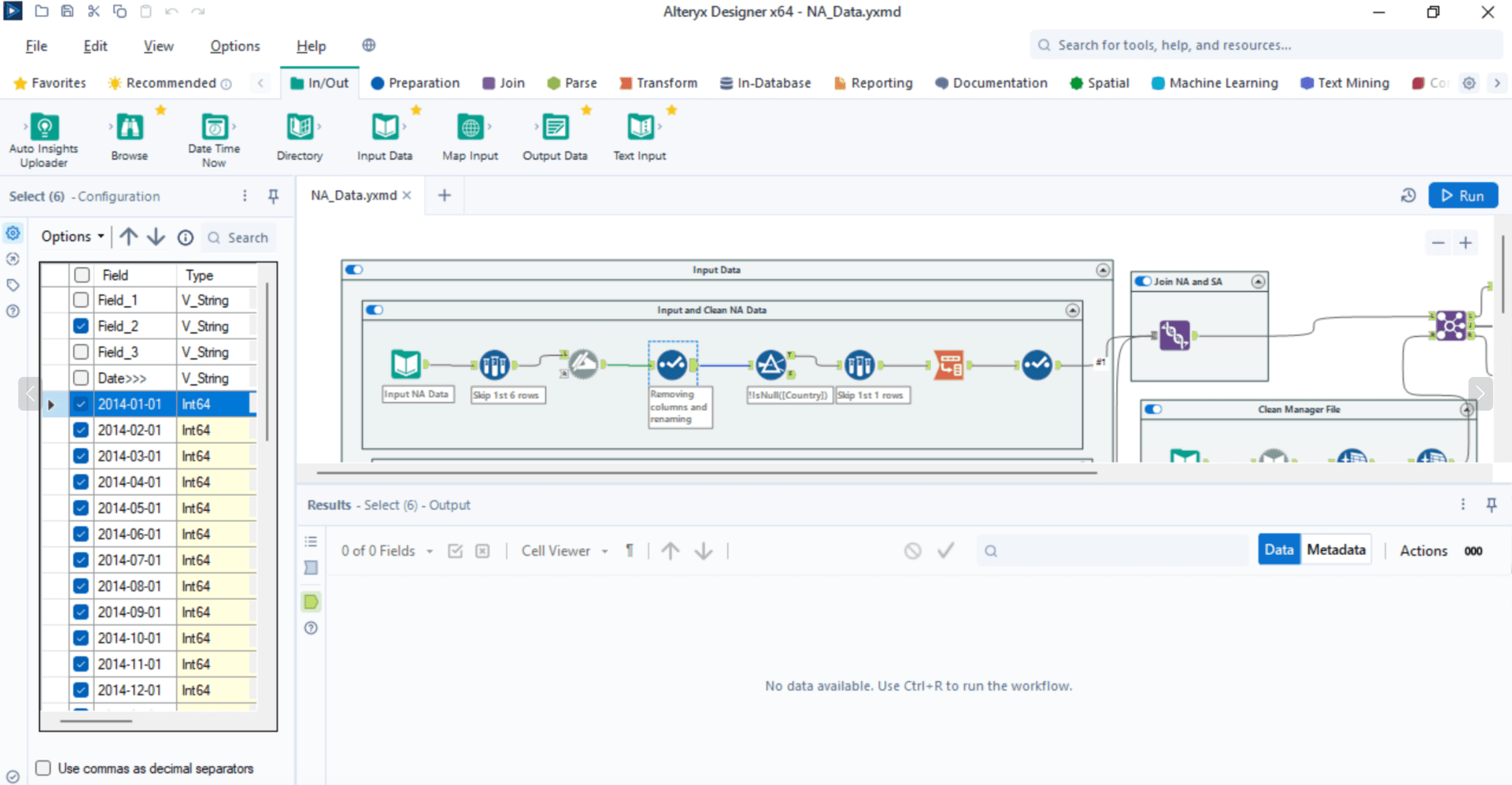Select the Directory tool icon
Viewport: 1512px width, 785px height.
[300, 127]
